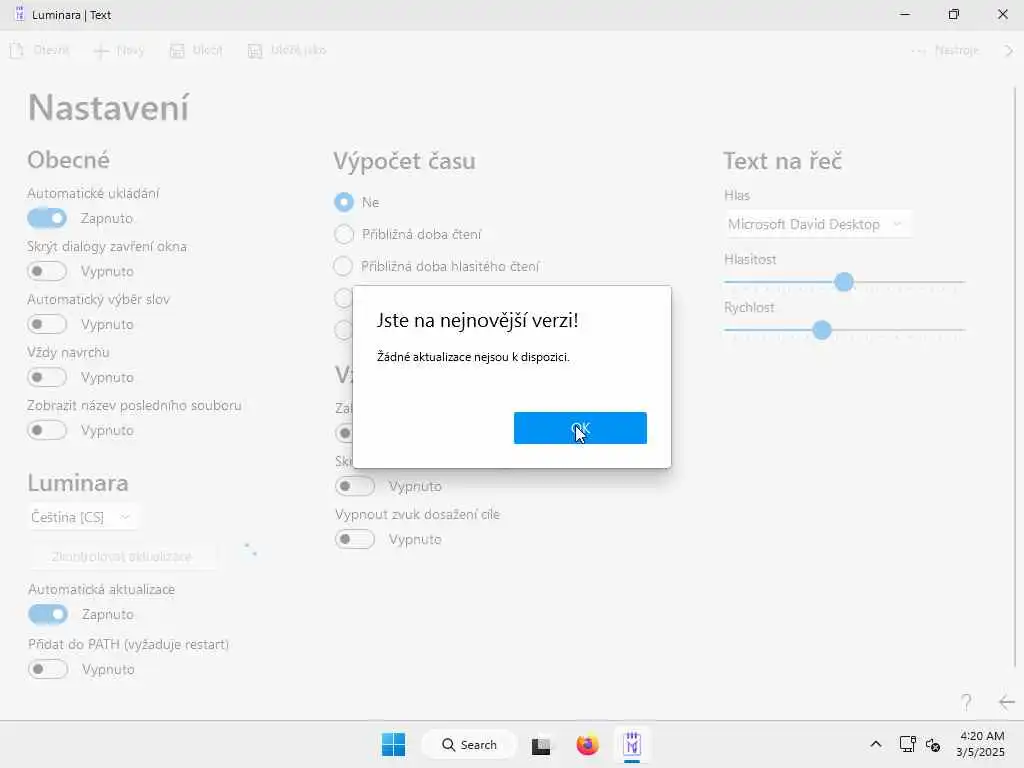Select the Ne radio option

(344, 202)
